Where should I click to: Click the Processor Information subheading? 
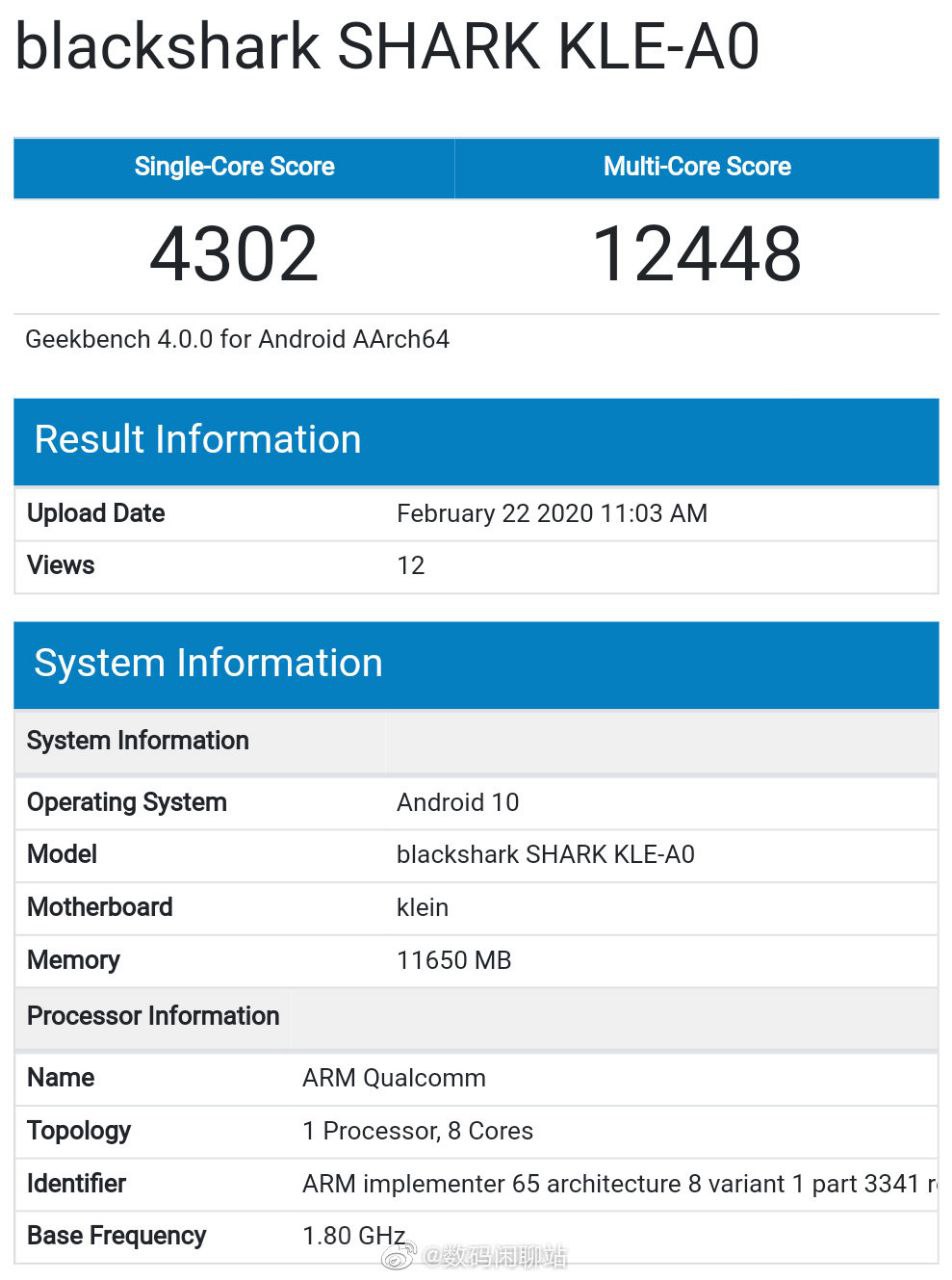coord(153,1016)
